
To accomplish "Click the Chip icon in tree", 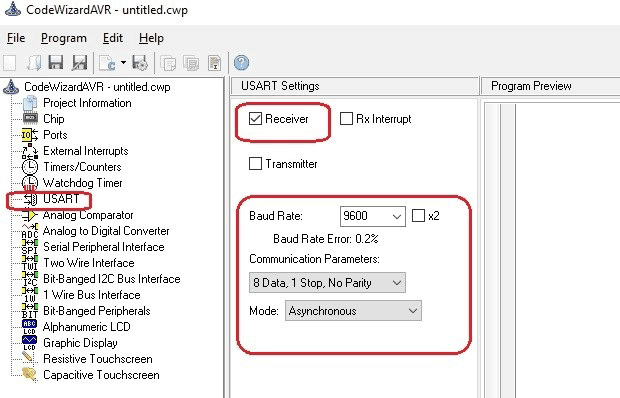I will (30, 118).
